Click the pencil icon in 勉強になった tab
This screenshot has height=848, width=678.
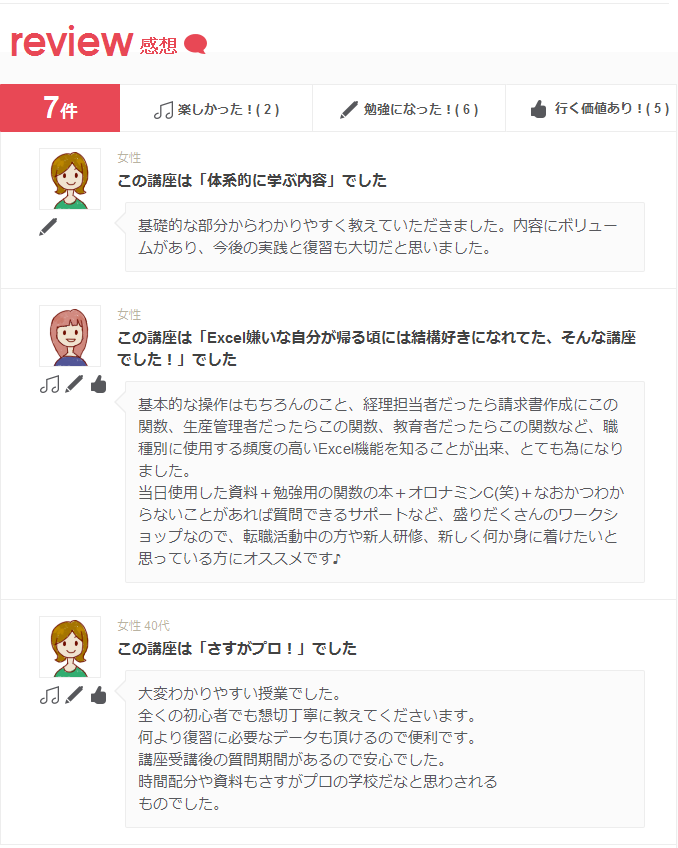tap(349, 110)
